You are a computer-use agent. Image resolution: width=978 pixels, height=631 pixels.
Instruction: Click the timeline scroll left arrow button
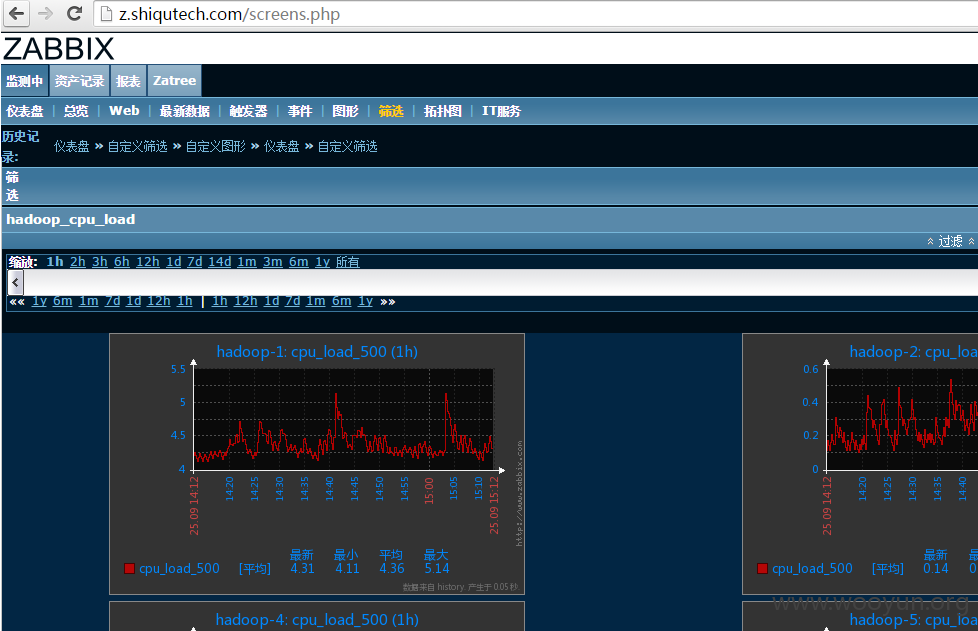pyautogui.click(x=16, y=282)
